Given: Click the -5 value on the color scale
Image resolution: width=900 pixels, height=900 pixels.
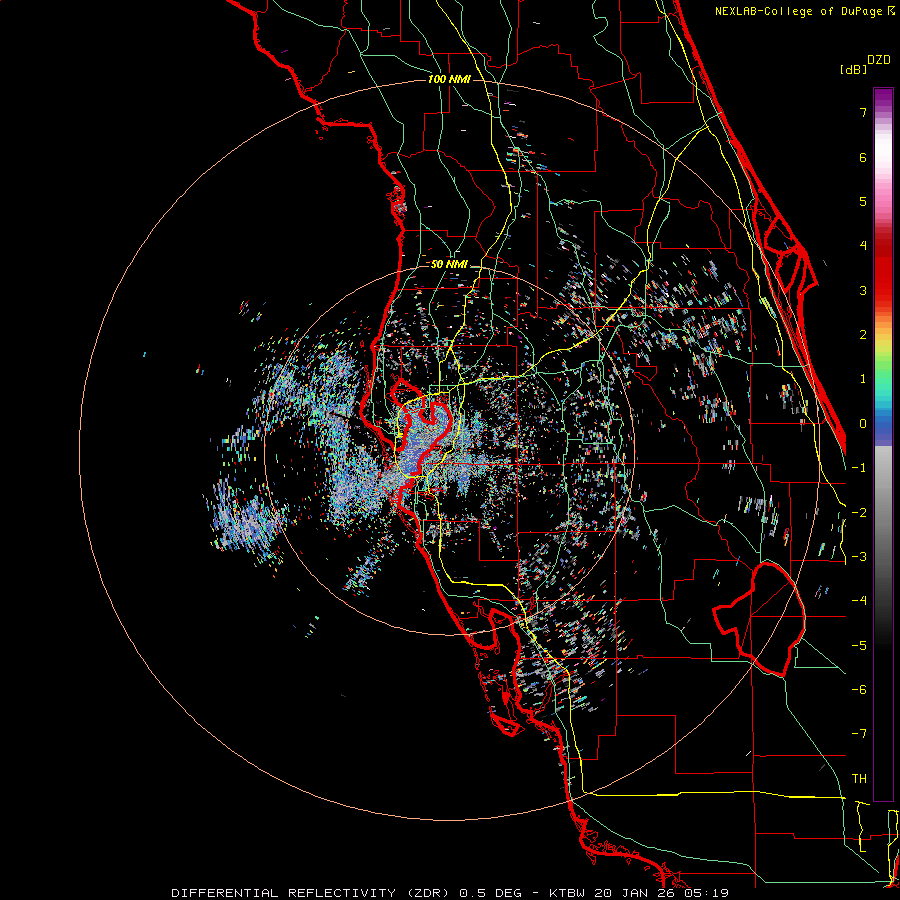Looking at the screenshot, I should pyautogui.click(x=859, y=646).
